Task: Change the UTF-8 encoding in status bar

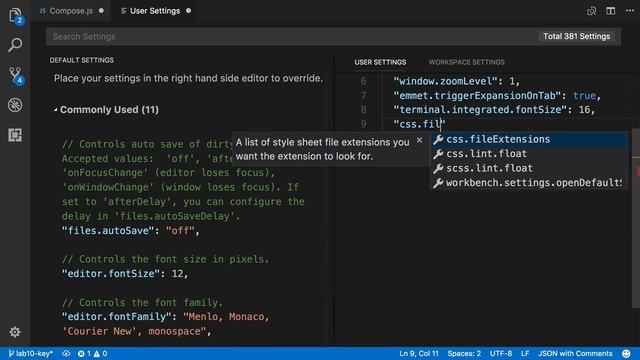Action: [x=501, y=353]
